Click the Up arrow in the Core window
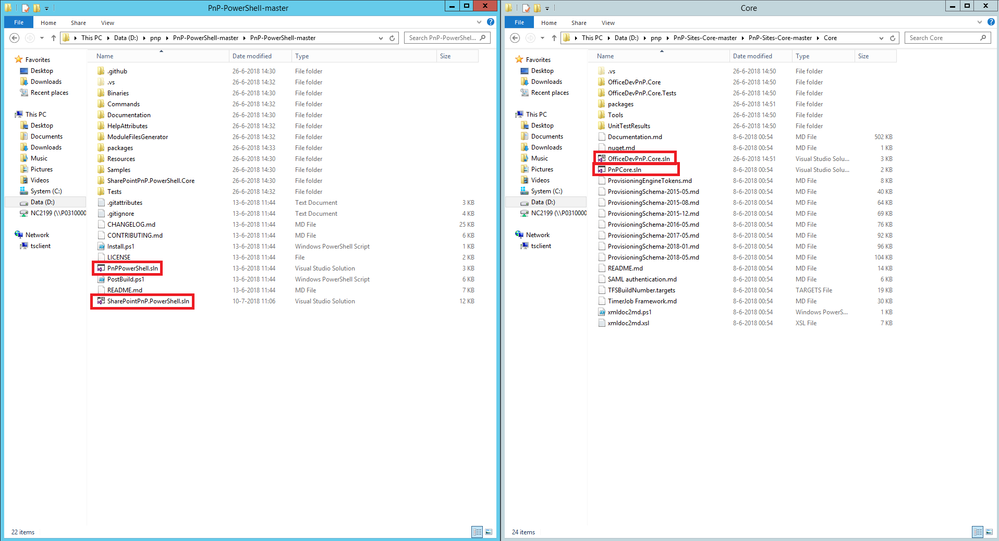 pos(554,38)
